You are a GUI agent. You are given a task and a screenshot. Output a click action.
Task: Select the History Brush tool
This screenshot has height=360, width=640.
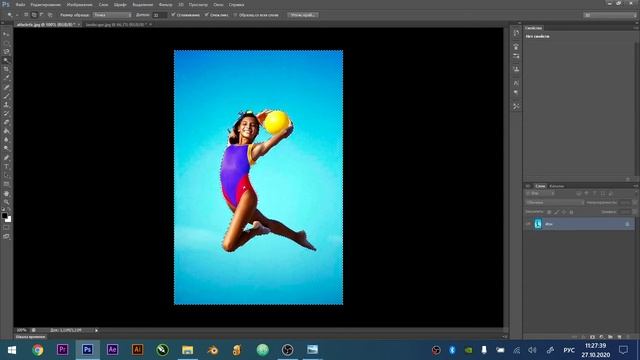pos(6,113)
